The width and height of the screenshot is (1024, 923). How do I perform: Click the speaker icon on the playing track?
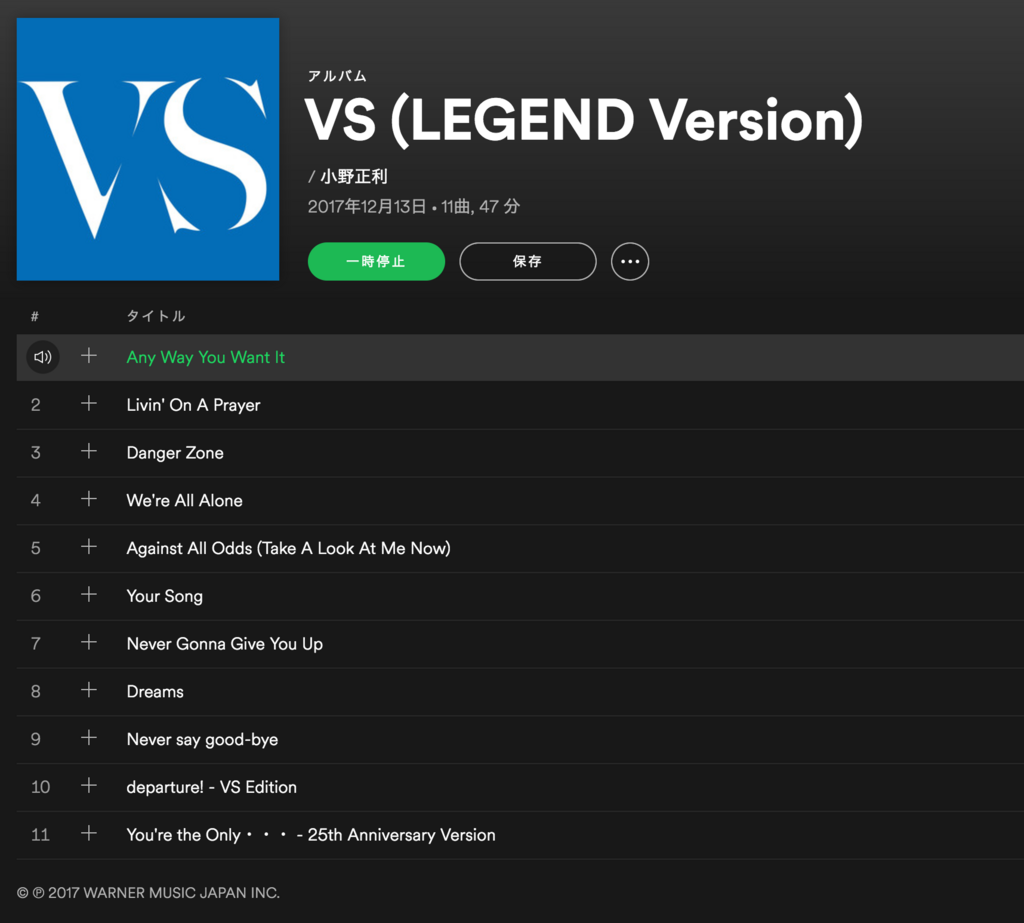click(42, 357)
